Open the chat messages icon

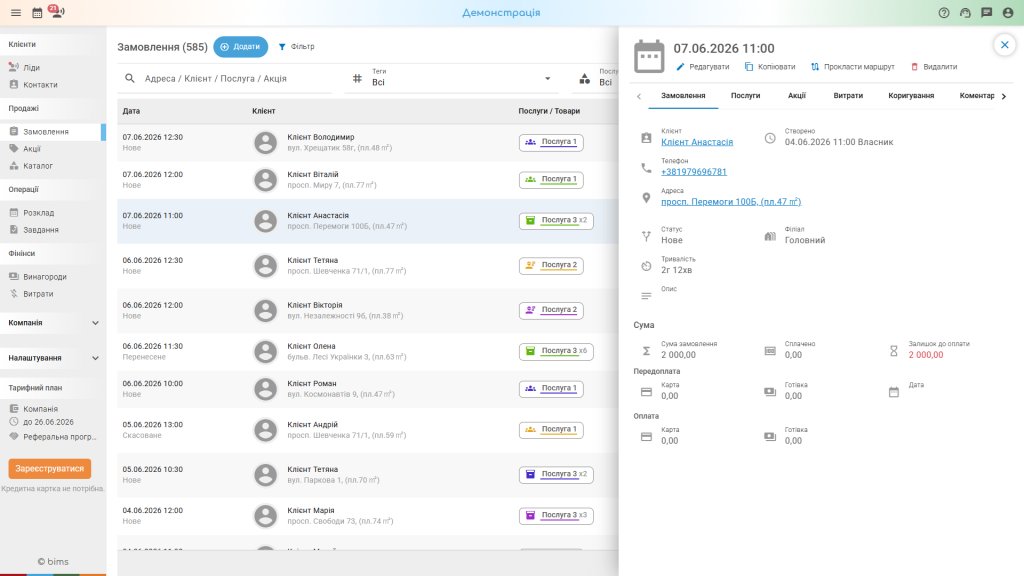coord(987,12)
